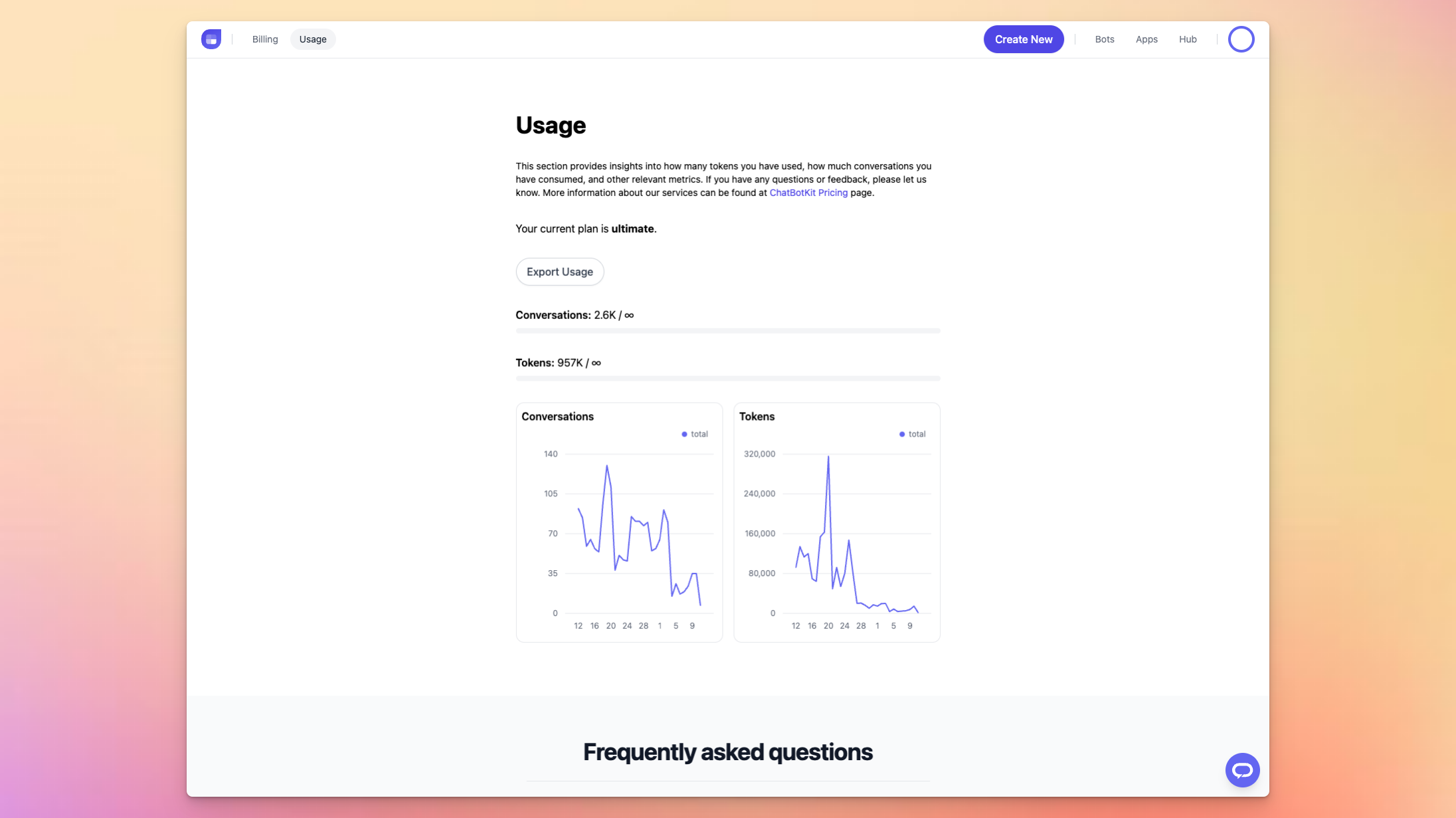Click the Conversations chart title
This screenshot has width=1456, height=818.
[x=557, y=417]
